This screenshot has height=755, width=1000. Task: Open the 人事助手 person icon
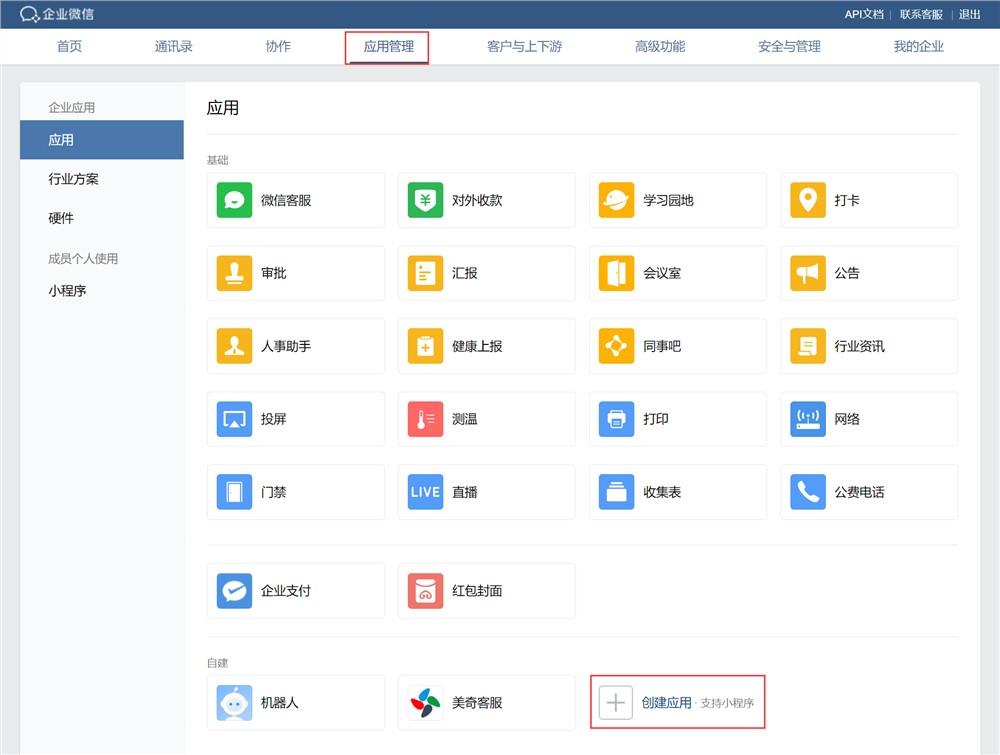pos(234,346)
